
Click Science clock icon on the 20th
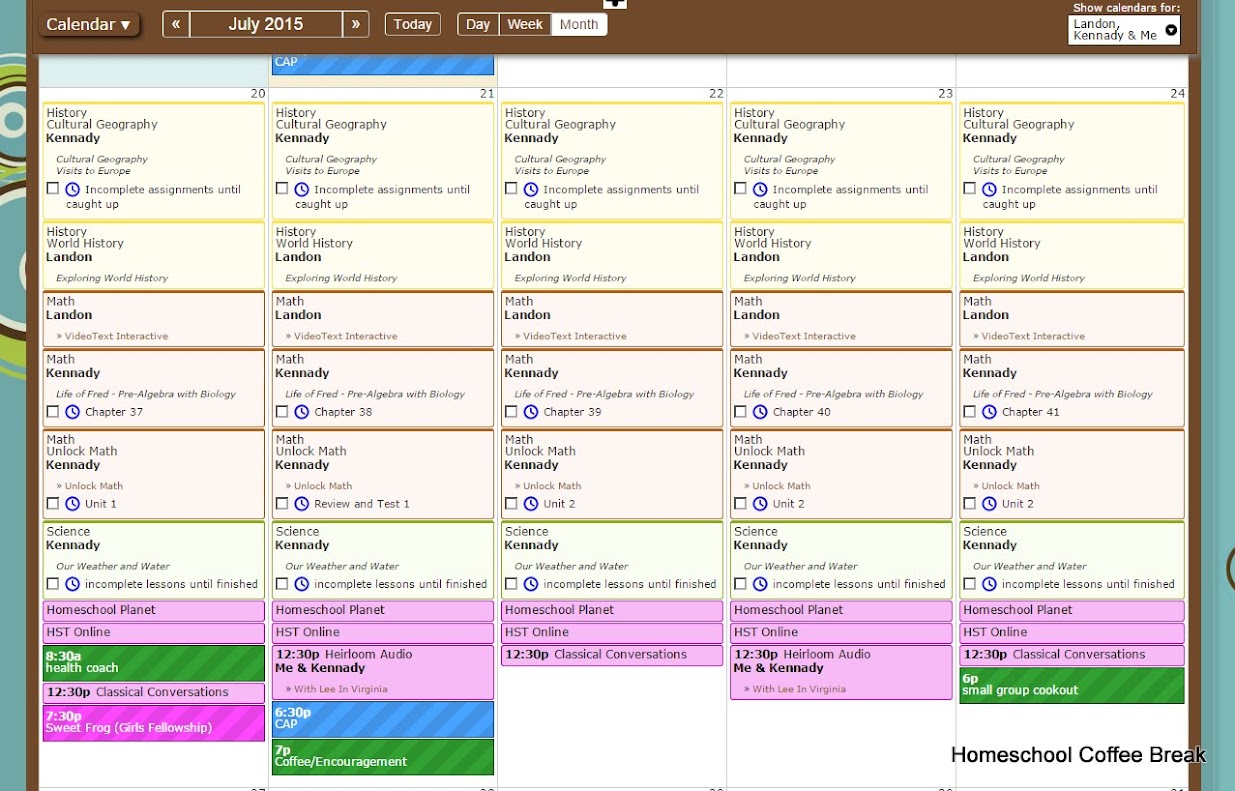[x=73, y=584]
